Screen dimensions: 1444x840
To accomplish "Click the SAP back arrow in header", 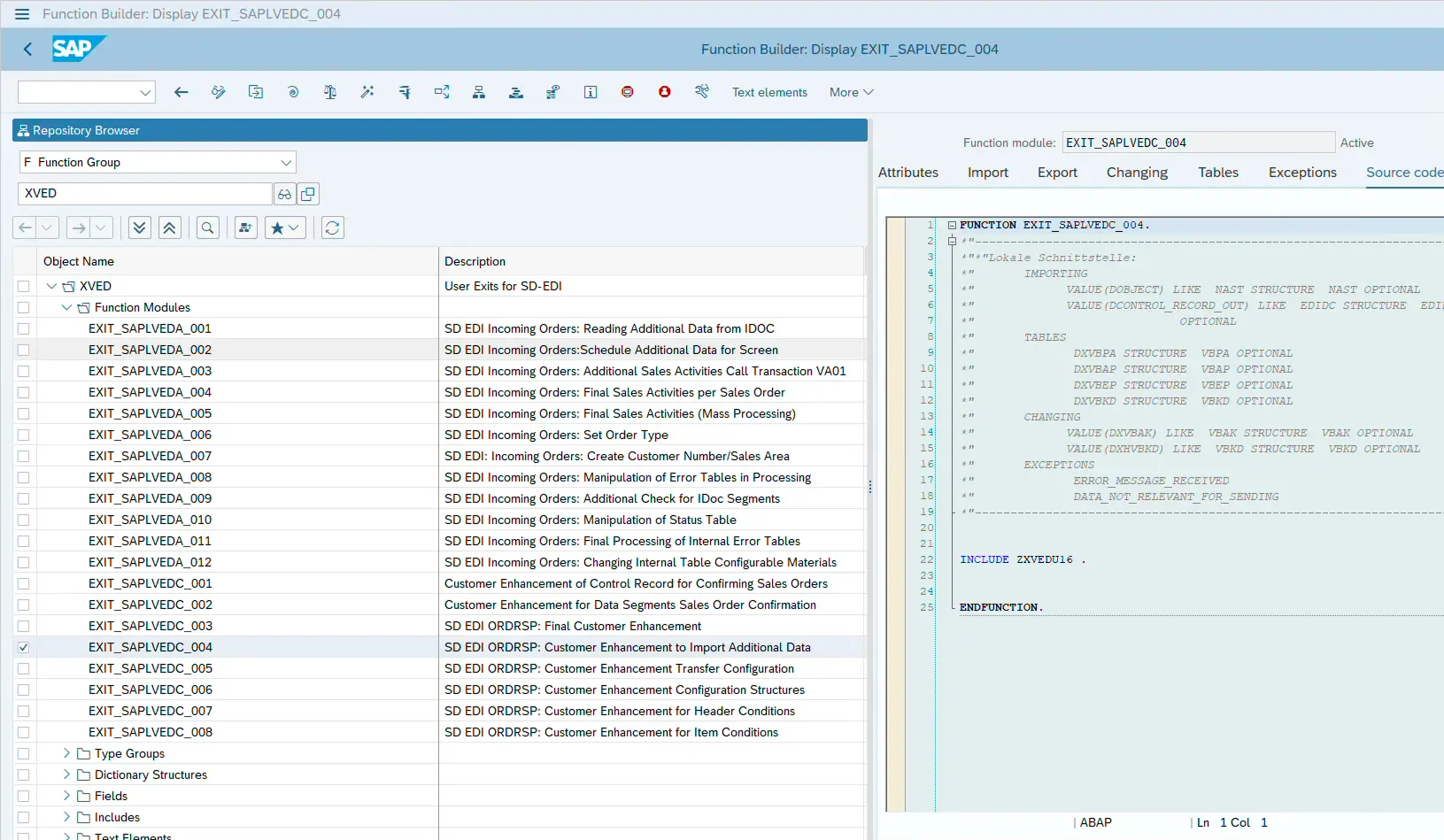I will click(x=27, y=50).
